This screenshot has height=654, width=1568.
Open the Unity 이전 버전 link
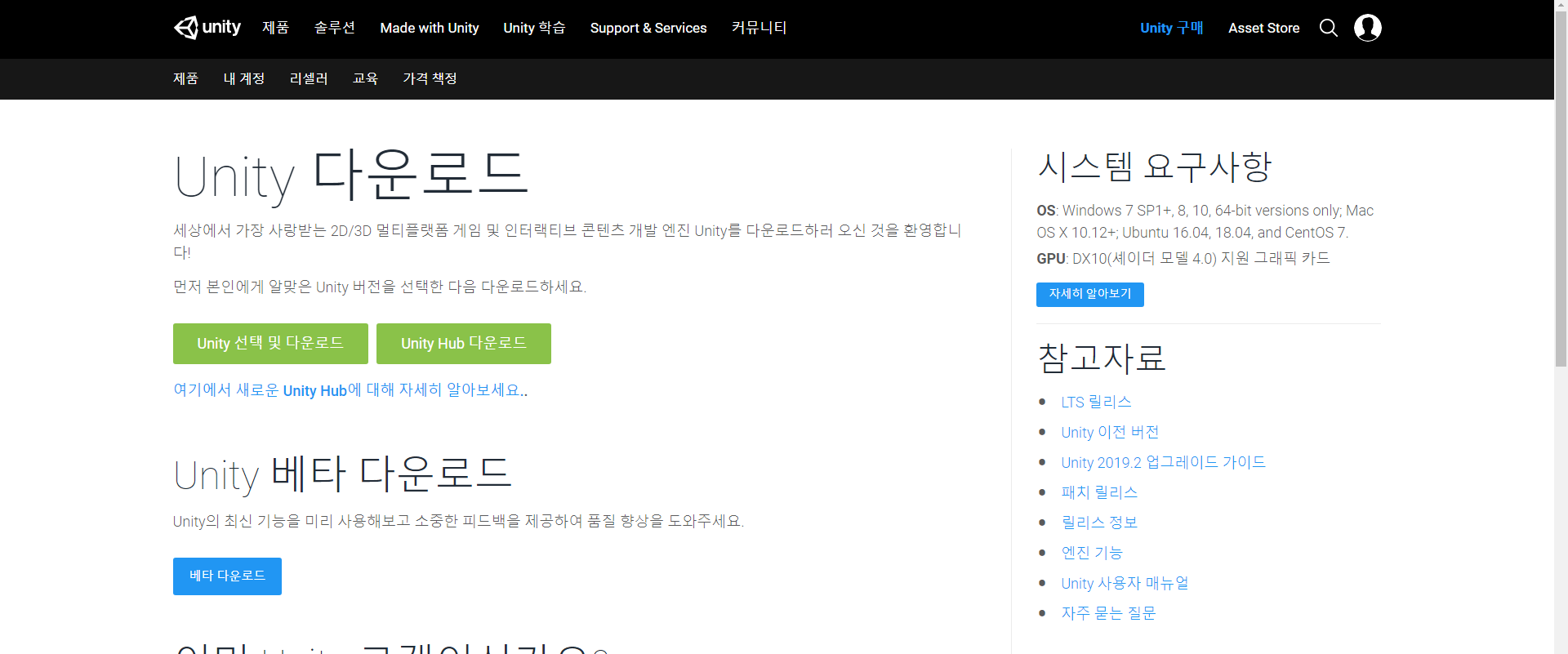[1110, 432]
